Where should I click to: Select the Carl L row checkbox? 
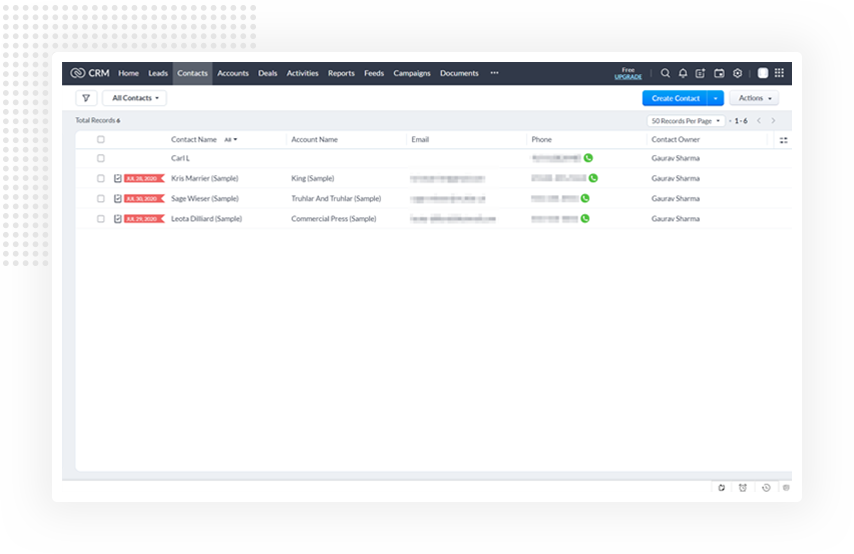pyautogui.click(x=101, y=158)
